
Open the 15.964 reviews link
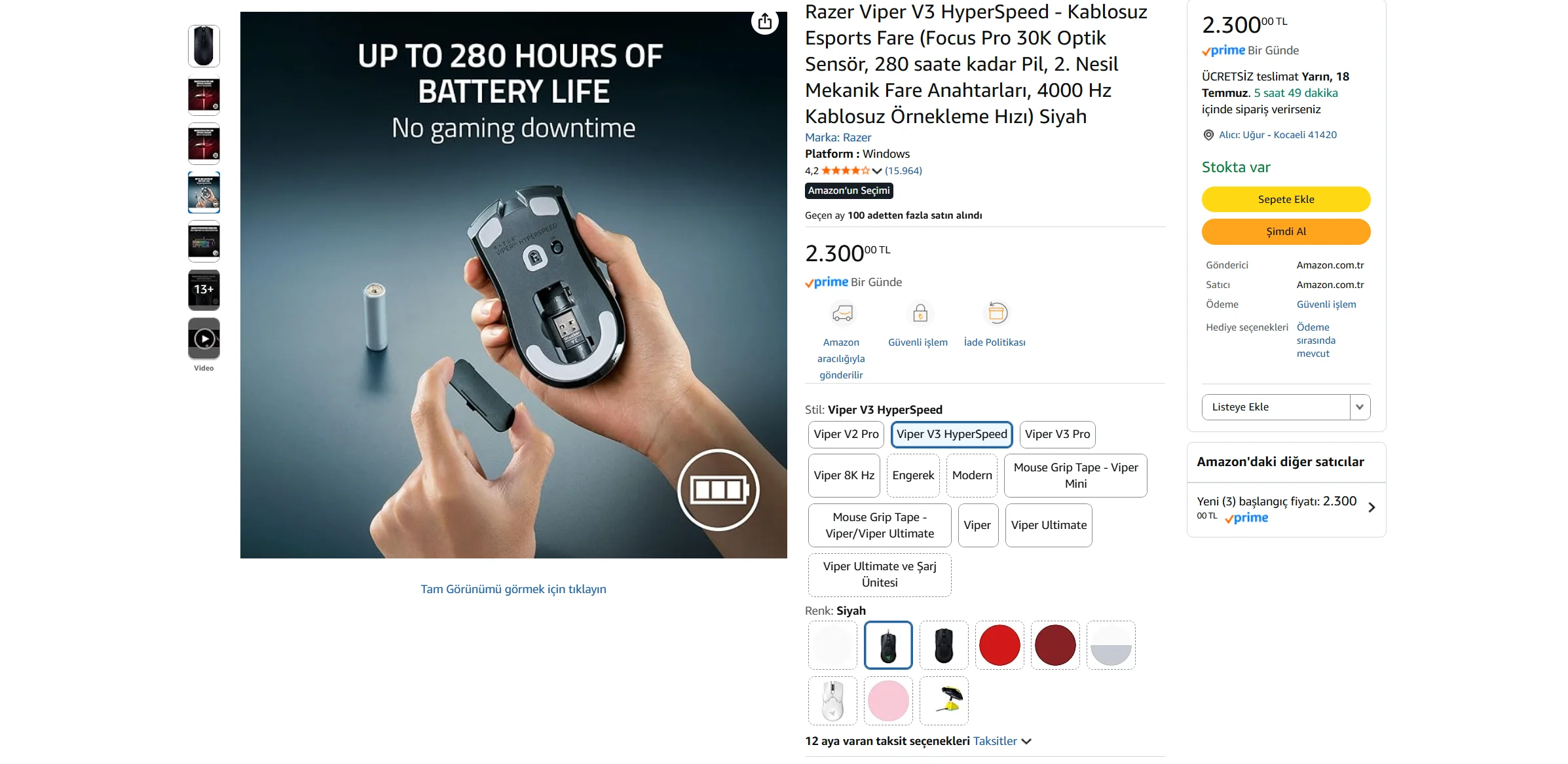pos(903,171)
